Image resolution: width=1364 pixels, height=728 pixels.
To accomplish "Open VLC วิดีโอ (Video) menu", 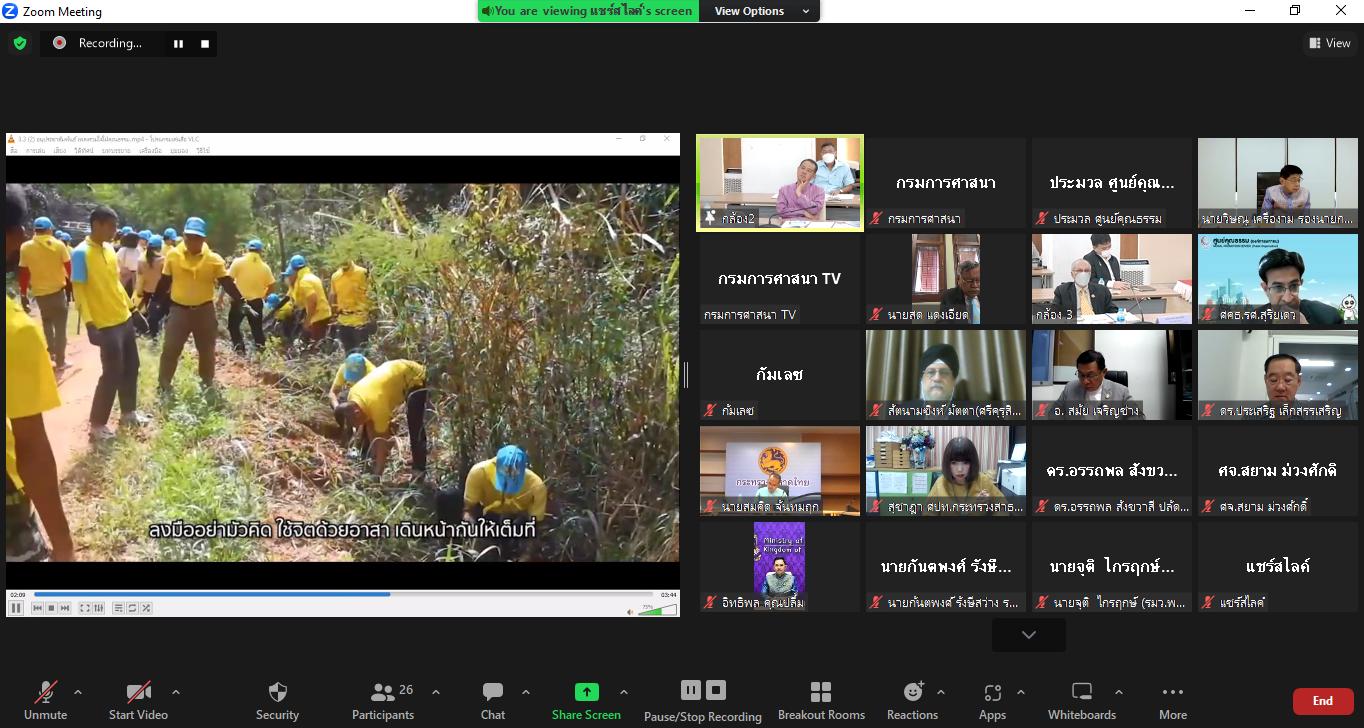I will (x=84, y=150).
